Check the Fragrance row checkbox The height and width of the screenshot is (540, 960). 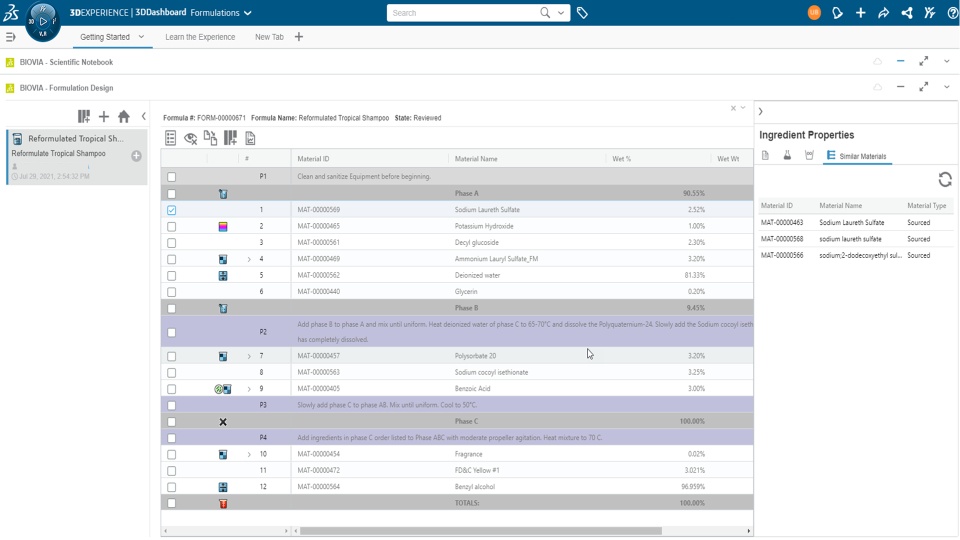(171, 455)
